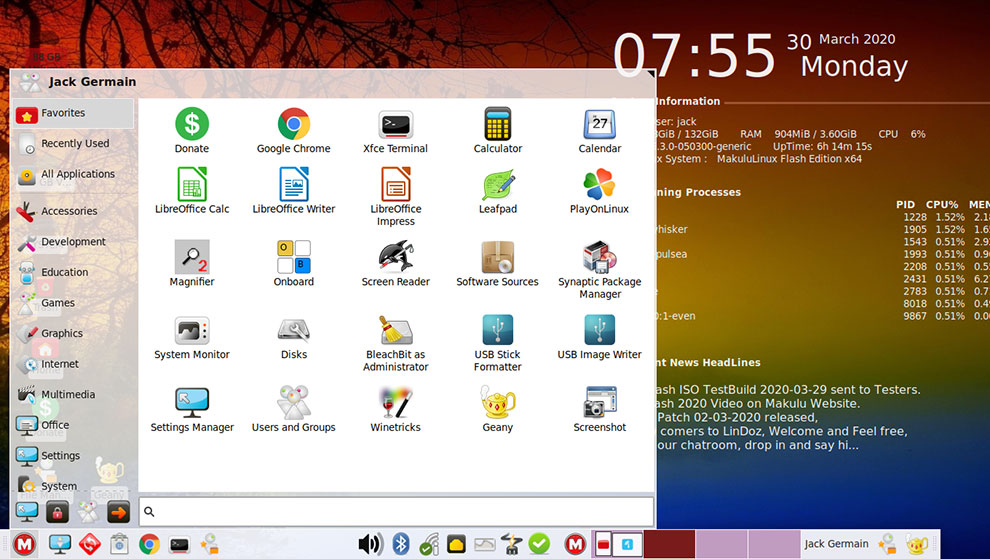Screen dimensions: 990x559
Task: Open the network connection tray icon
Action: (429, 544)
